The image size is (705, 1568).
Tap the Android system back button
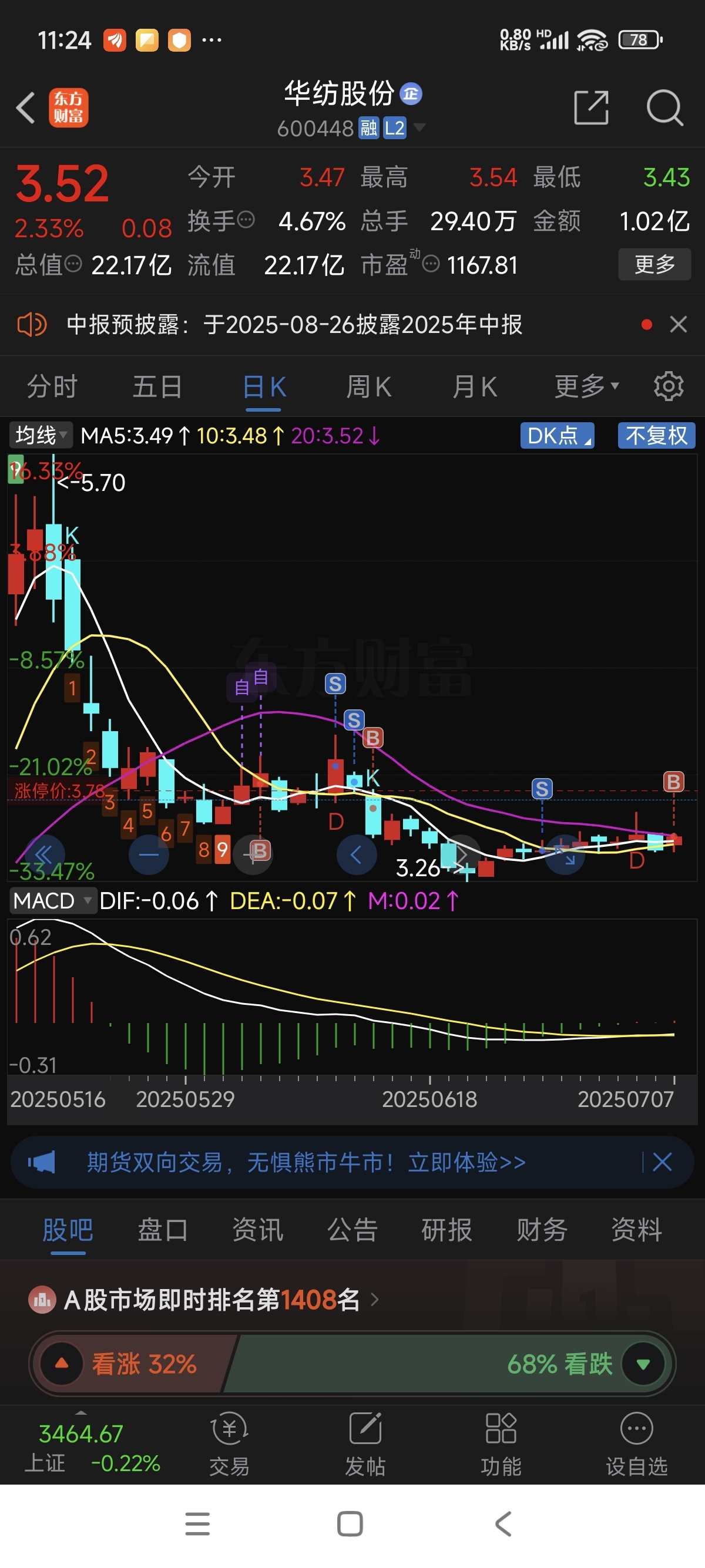click(503, 1524)
